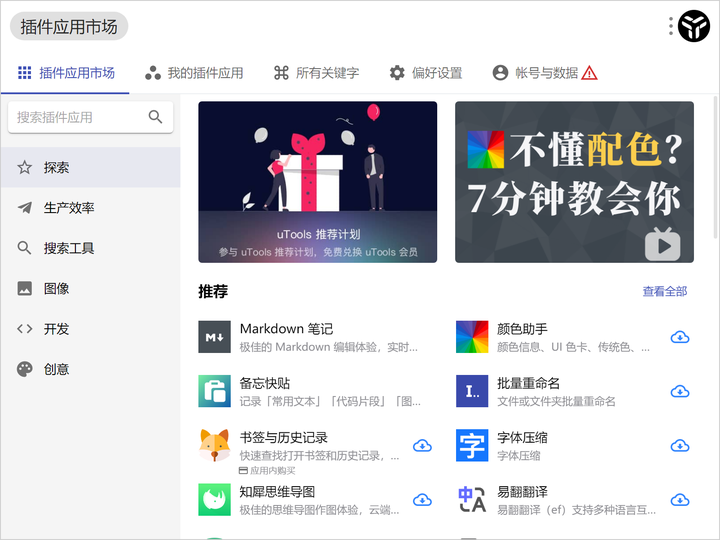Select the 搜索工具 category
The image size is (720, 540).
point(90,248)
